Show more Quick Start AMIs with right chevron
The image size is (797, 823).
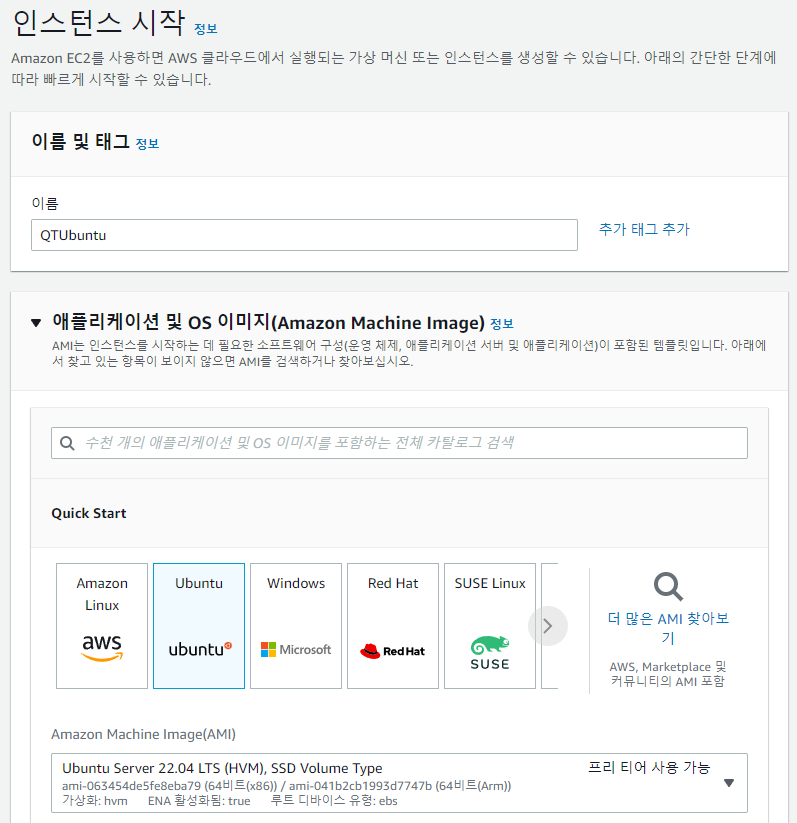[548, 626]
